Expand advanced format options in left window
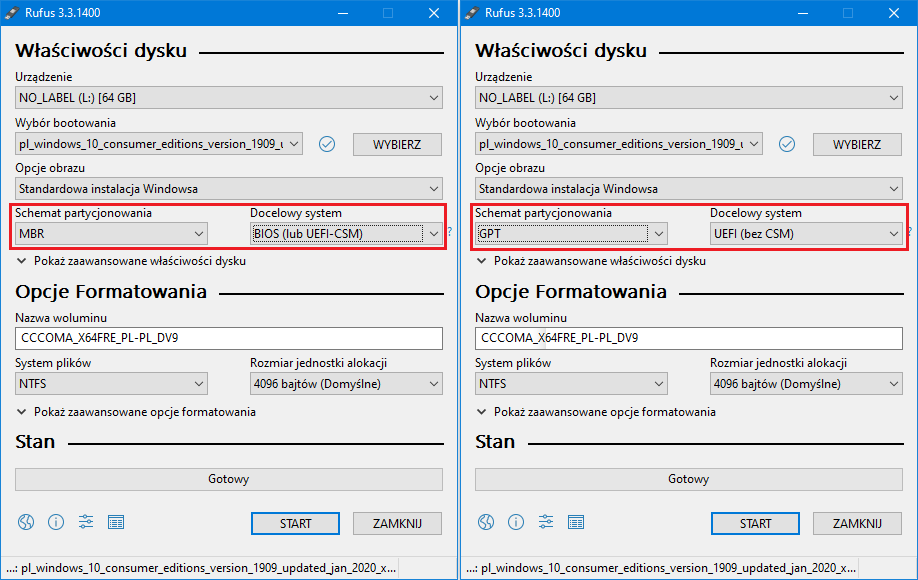Image resolution: width=918 pixels, height=580 pixels. click(x=136, y=412)
